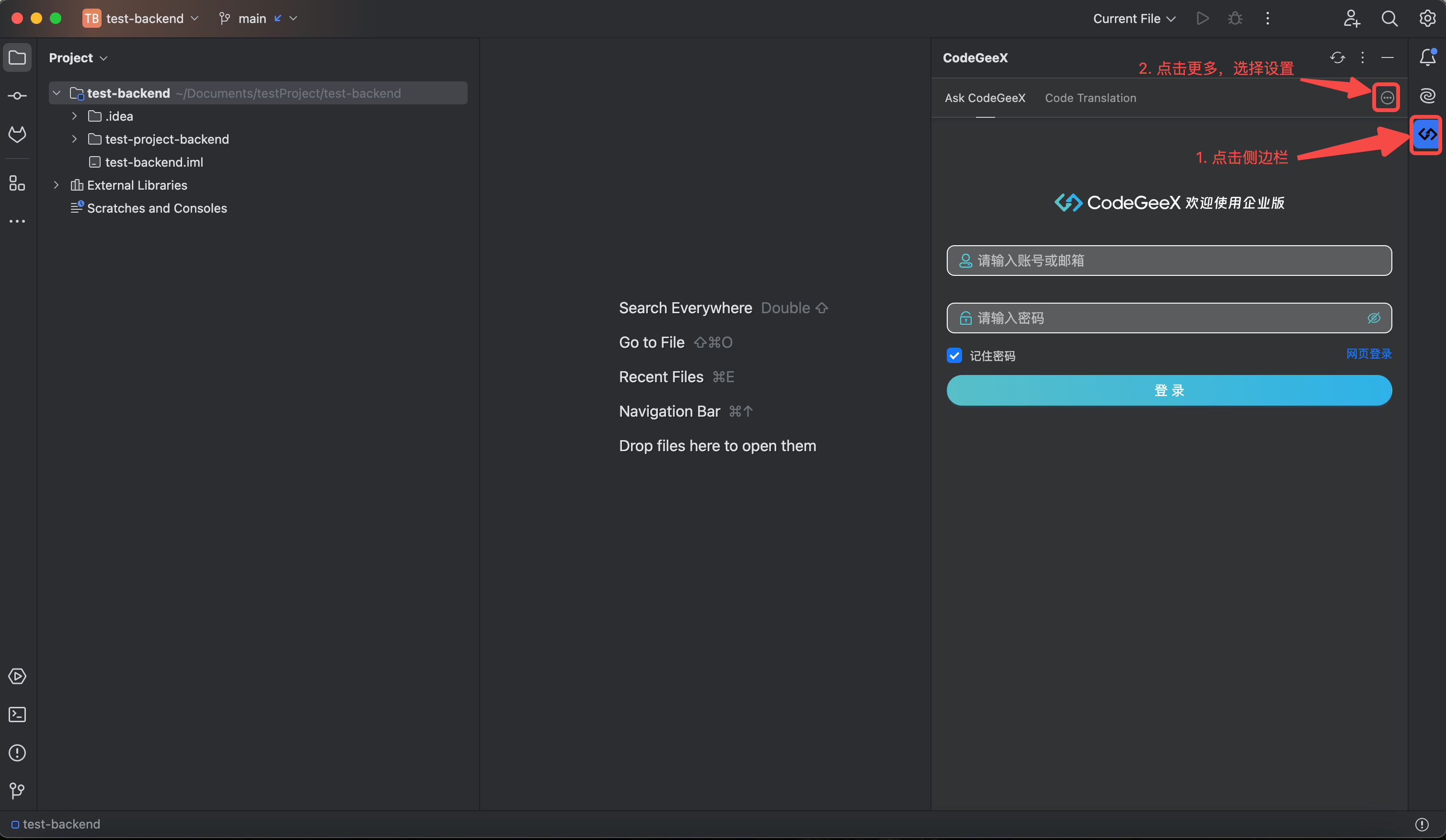The width and height of the screenshot is (1446, 840).
Task: Click incoming commits arrow beside main
Action: tap(278, 18)
